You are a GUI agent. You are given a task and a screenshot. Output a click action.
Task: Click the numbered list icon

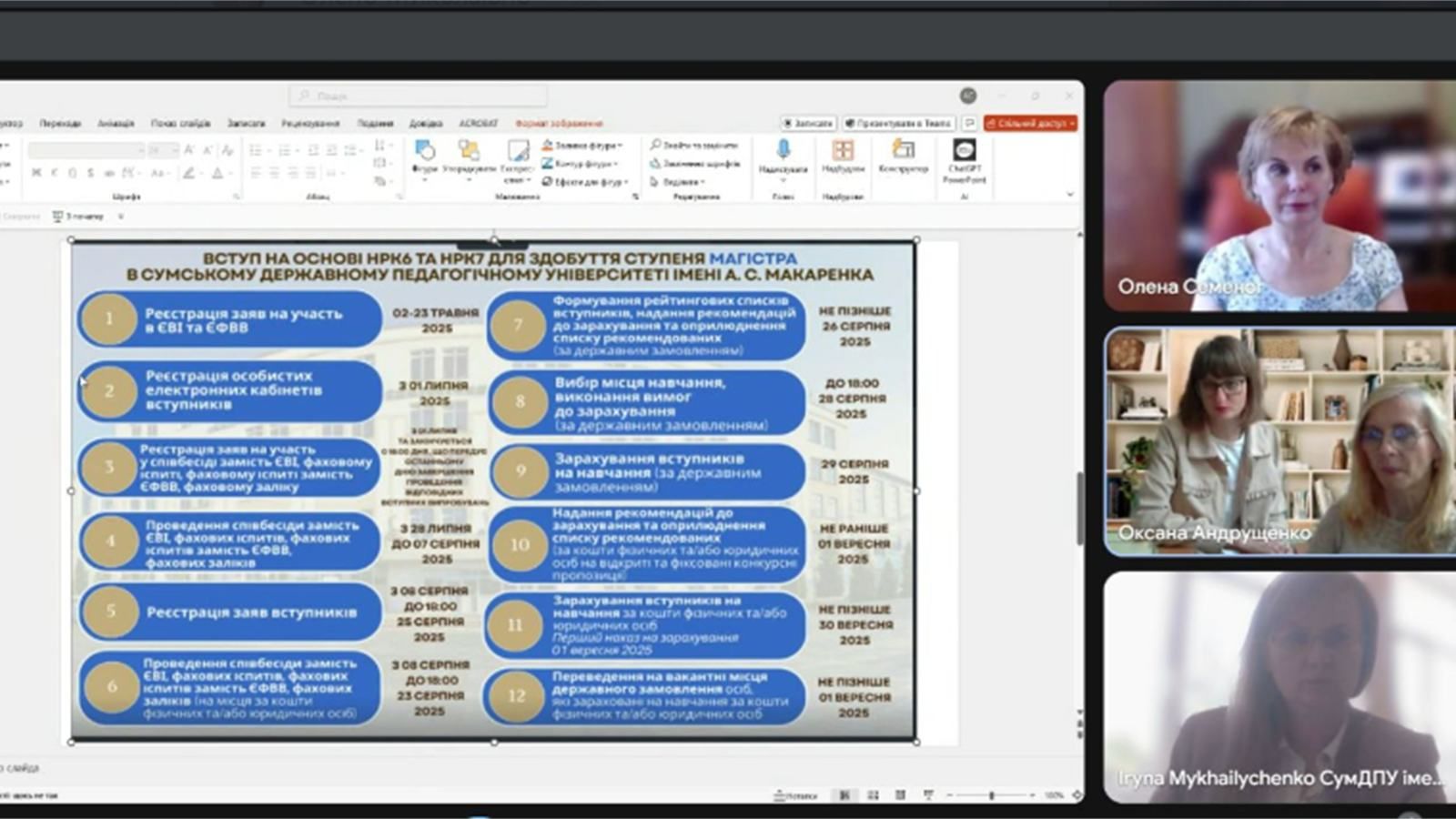tap(287, 150)
